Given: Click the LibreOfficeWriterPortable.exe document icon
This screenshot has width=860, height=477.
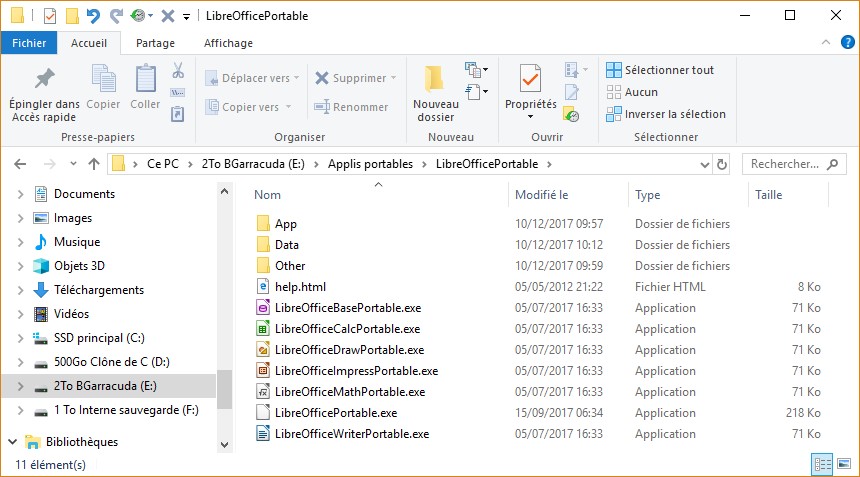Looking at the screenshot, I should [x=263, y=434].
